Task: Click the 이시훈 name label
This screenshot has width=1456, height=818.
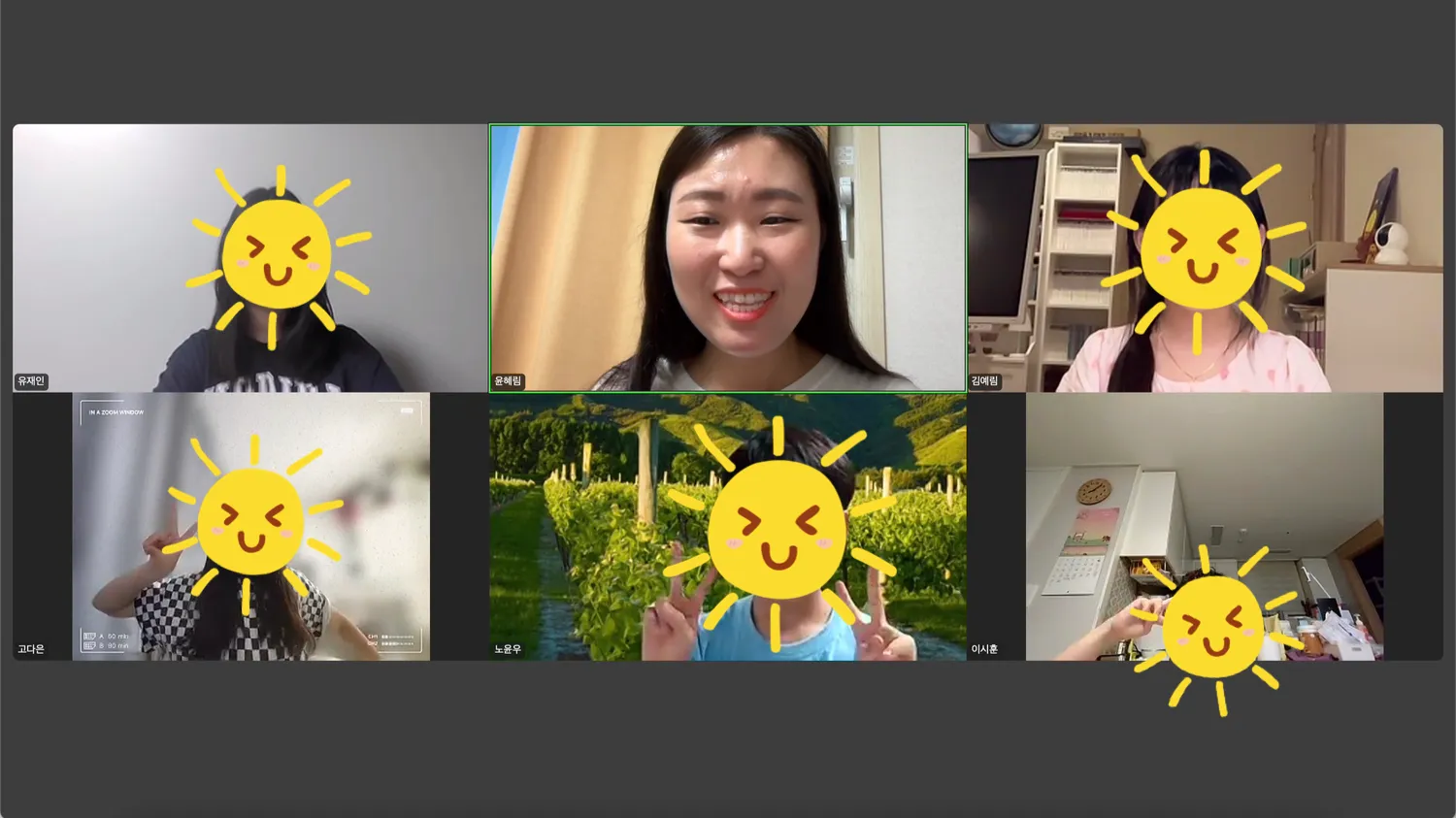Action: point(984,649)
